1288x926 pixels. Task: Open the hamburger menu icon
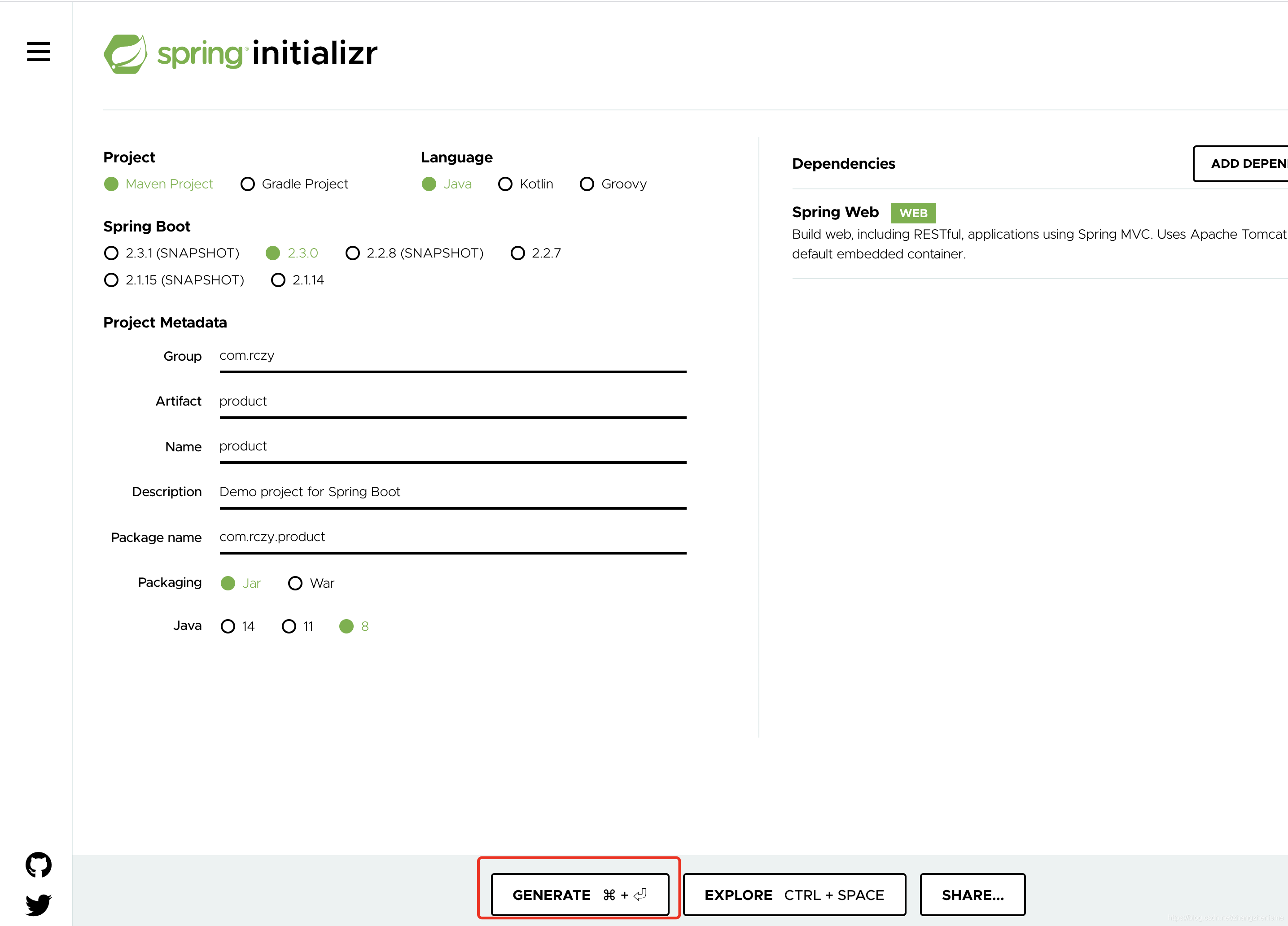pos(39,52)
